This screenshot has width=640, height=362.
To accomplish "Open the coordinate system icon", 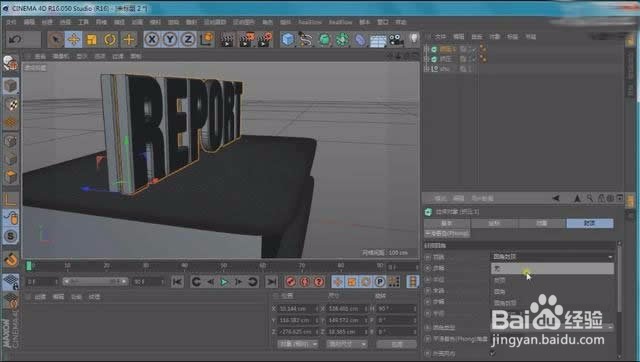I will point(207,39).
